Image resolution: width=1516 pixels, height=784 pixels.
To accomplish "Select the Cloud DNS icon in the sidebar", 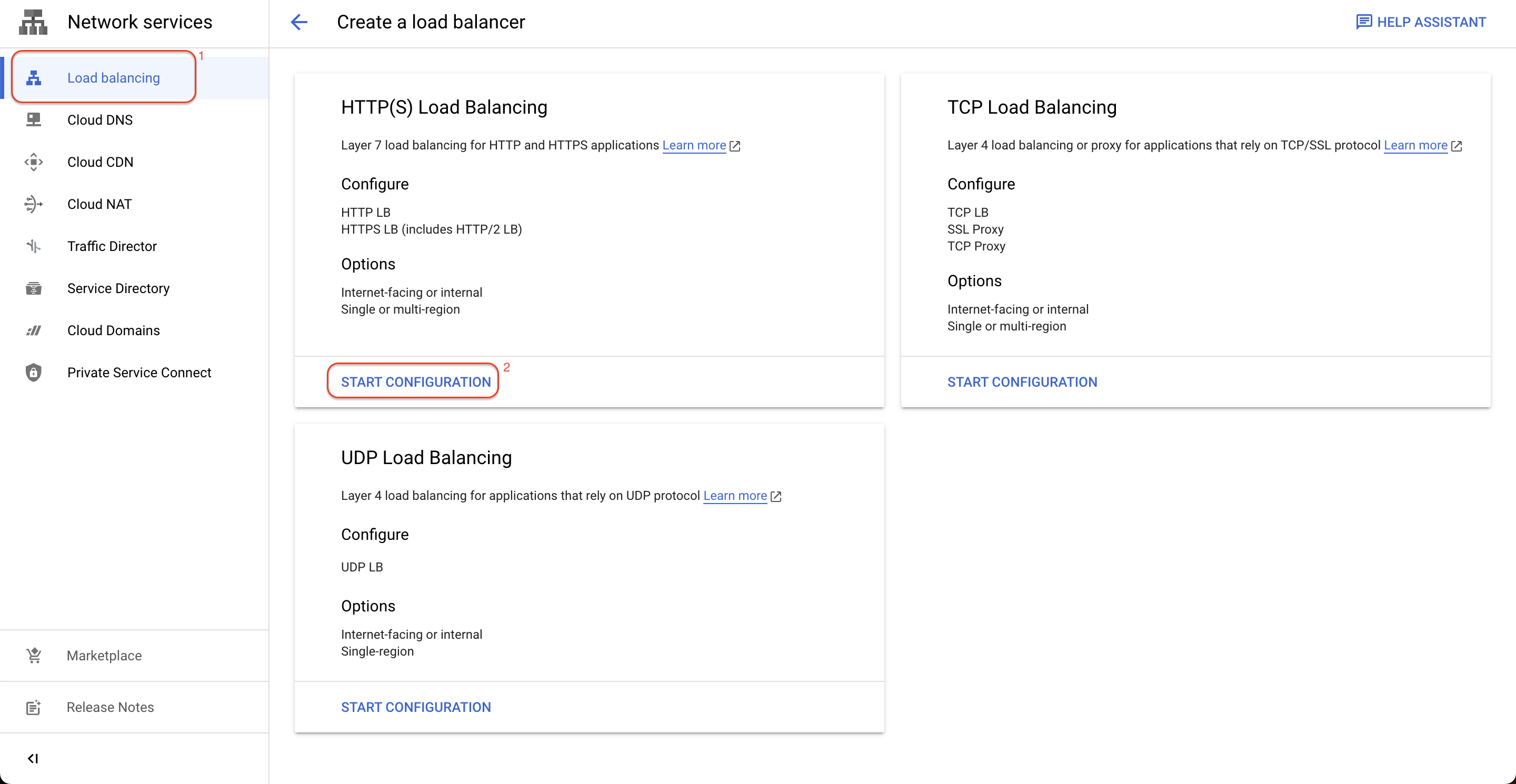I will pyautogui.click(x=34, y=119).
